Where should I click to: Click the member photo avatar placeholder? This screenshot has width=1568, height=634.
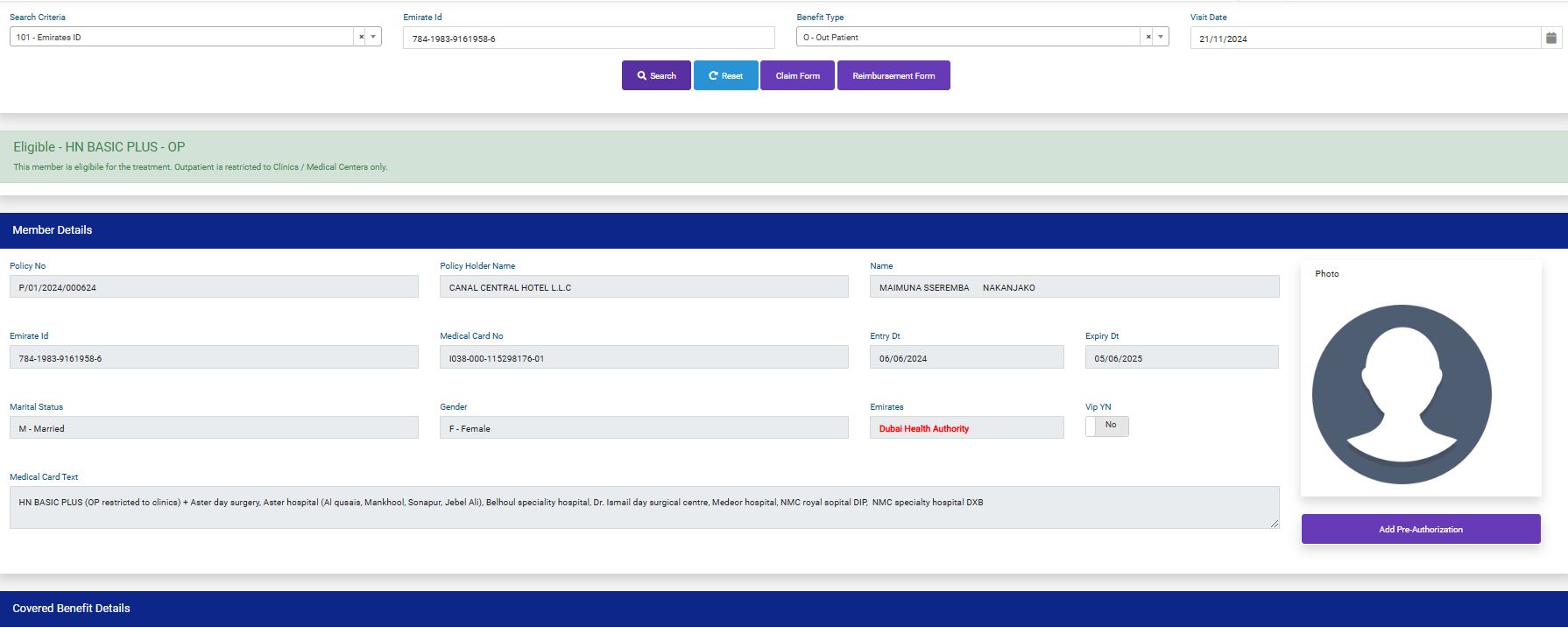1401,394
